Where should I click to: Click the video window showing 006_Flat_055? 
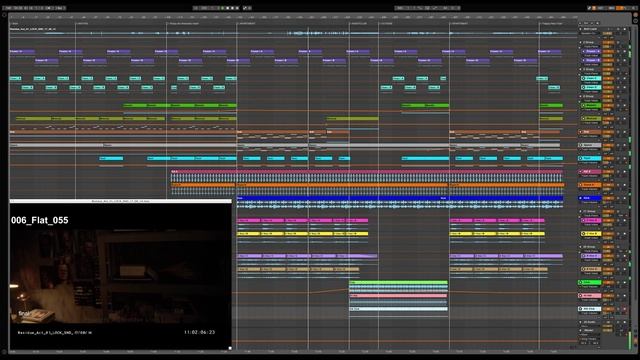120,276
